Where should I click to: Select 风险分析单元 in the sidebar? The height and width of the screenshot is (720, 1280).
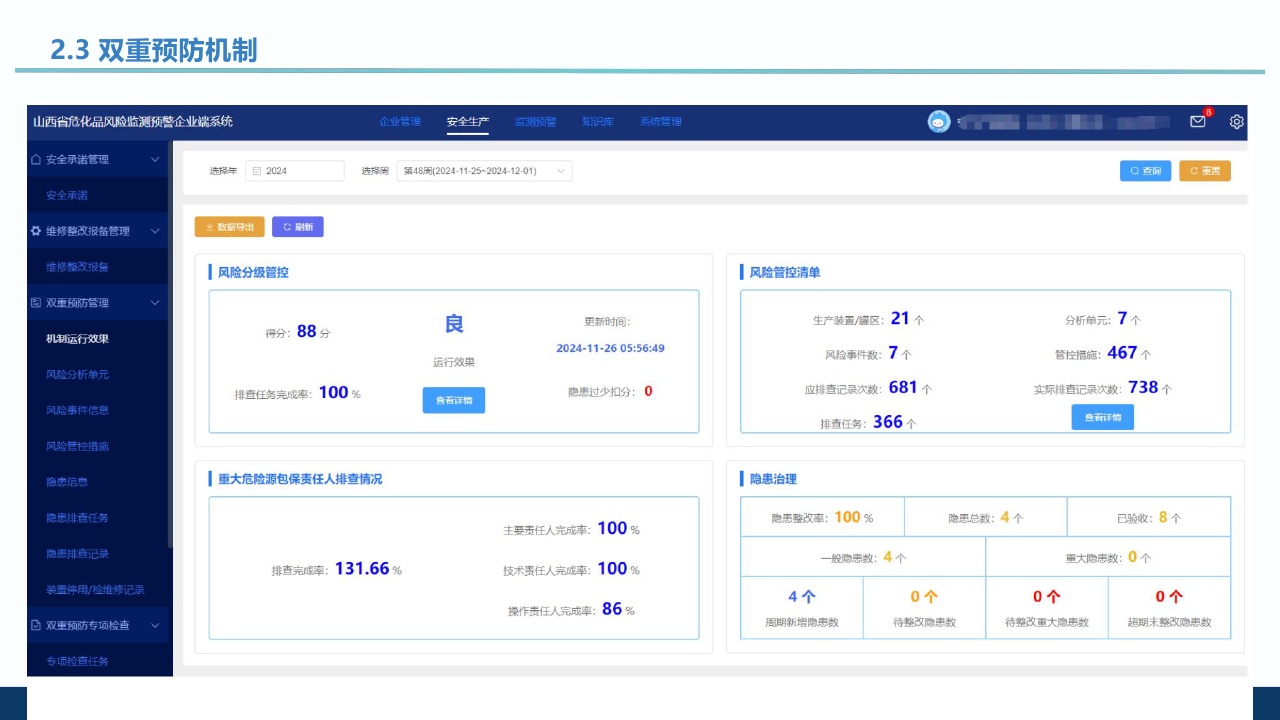pos(77,374)
